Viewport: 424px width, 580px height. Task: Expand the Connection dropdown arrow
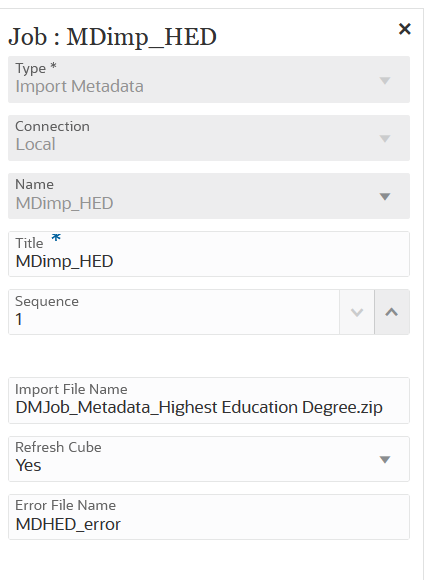click(385, 138)
